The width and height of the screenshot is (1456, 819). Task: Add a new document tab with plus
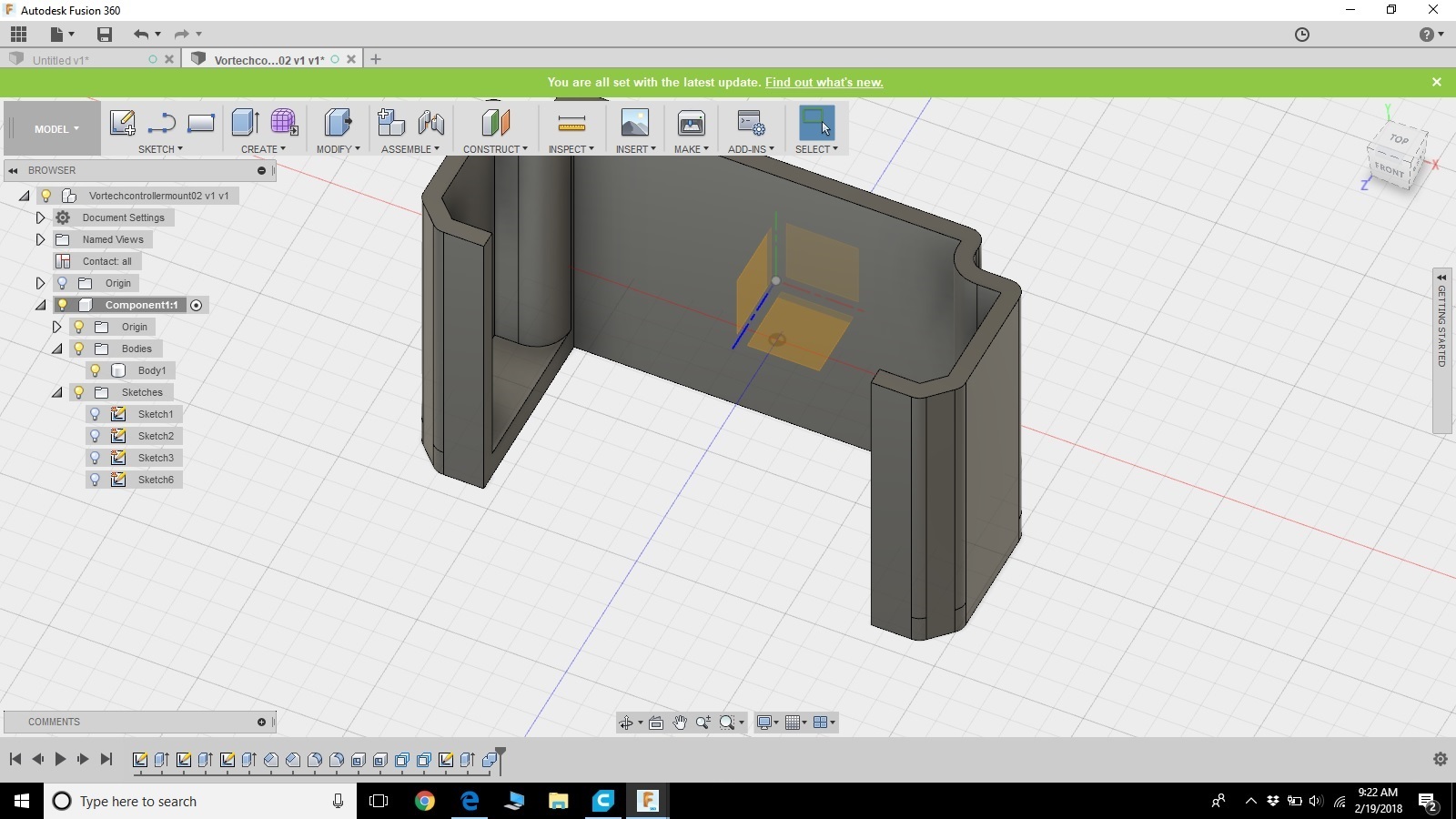(x=376, y=59)
